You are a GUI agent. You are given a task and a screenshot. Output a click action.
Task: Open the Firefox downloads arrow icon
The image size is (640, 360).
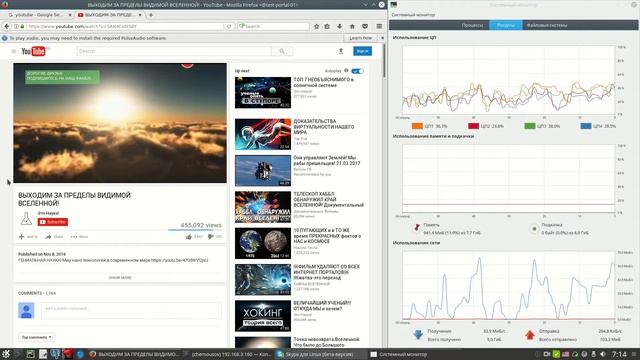(x=339, y=26)
